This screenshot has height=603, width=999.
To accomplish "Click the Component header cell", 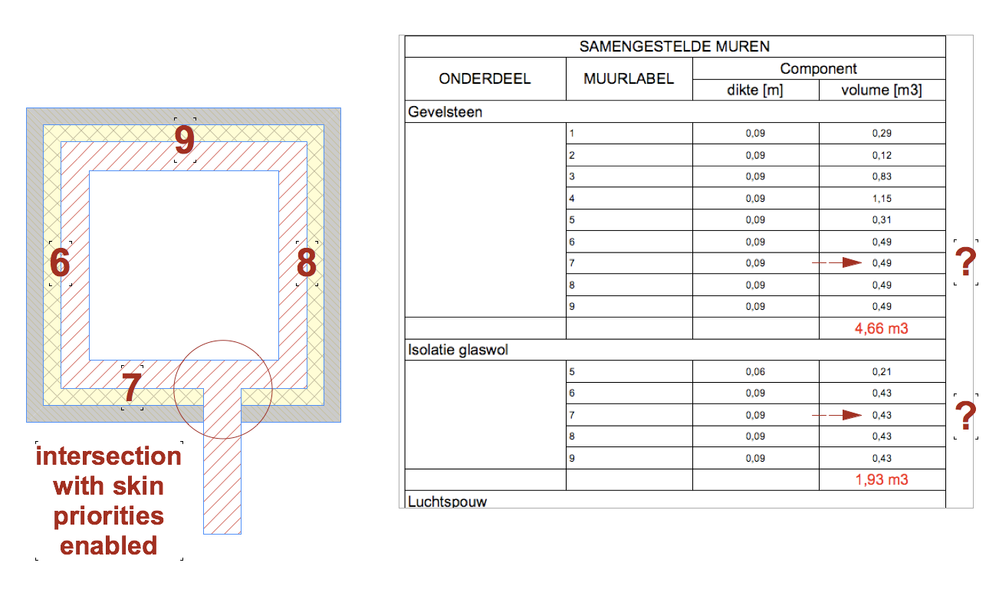I will (818, 68).
